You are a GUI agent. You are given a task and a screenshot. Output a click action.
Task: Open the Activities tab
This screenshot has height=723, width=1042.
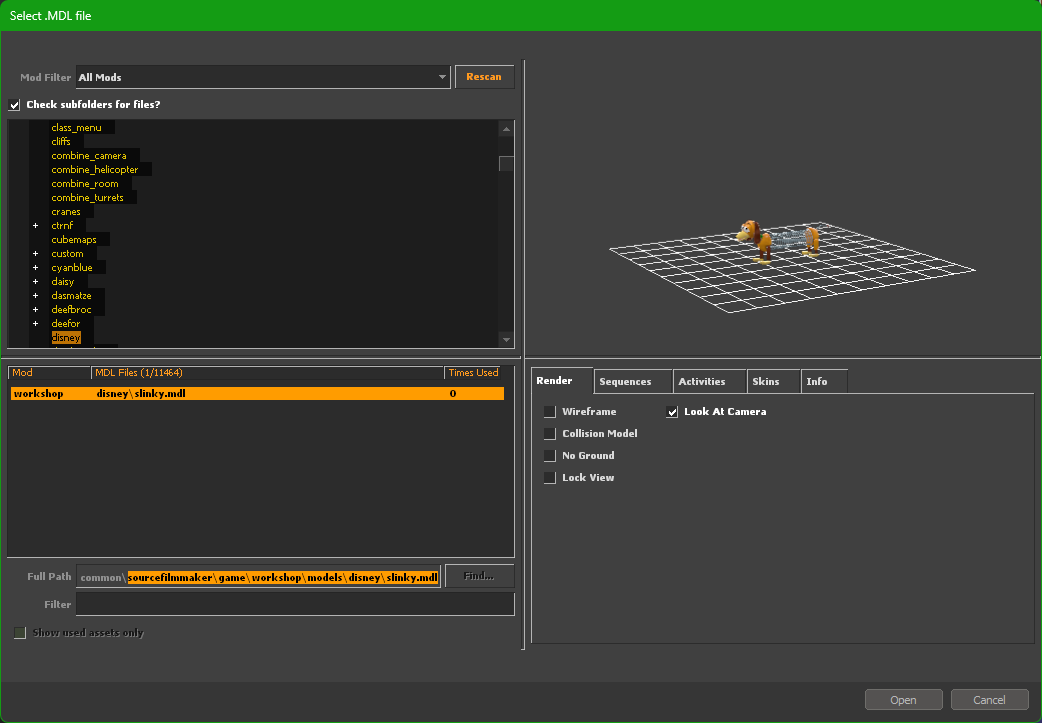click(x=710, y=381)
